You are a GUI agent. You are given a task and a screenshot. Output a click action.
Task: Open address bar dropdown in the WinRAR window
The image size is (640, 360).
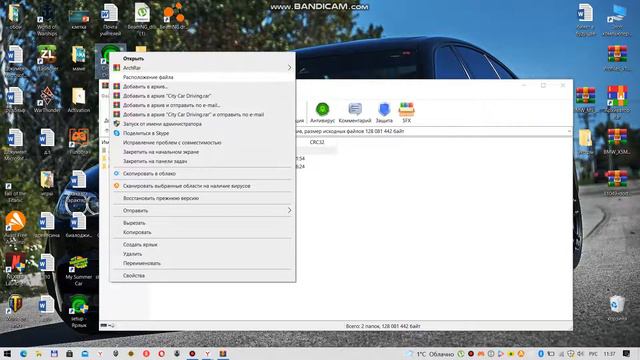(569, 131)
